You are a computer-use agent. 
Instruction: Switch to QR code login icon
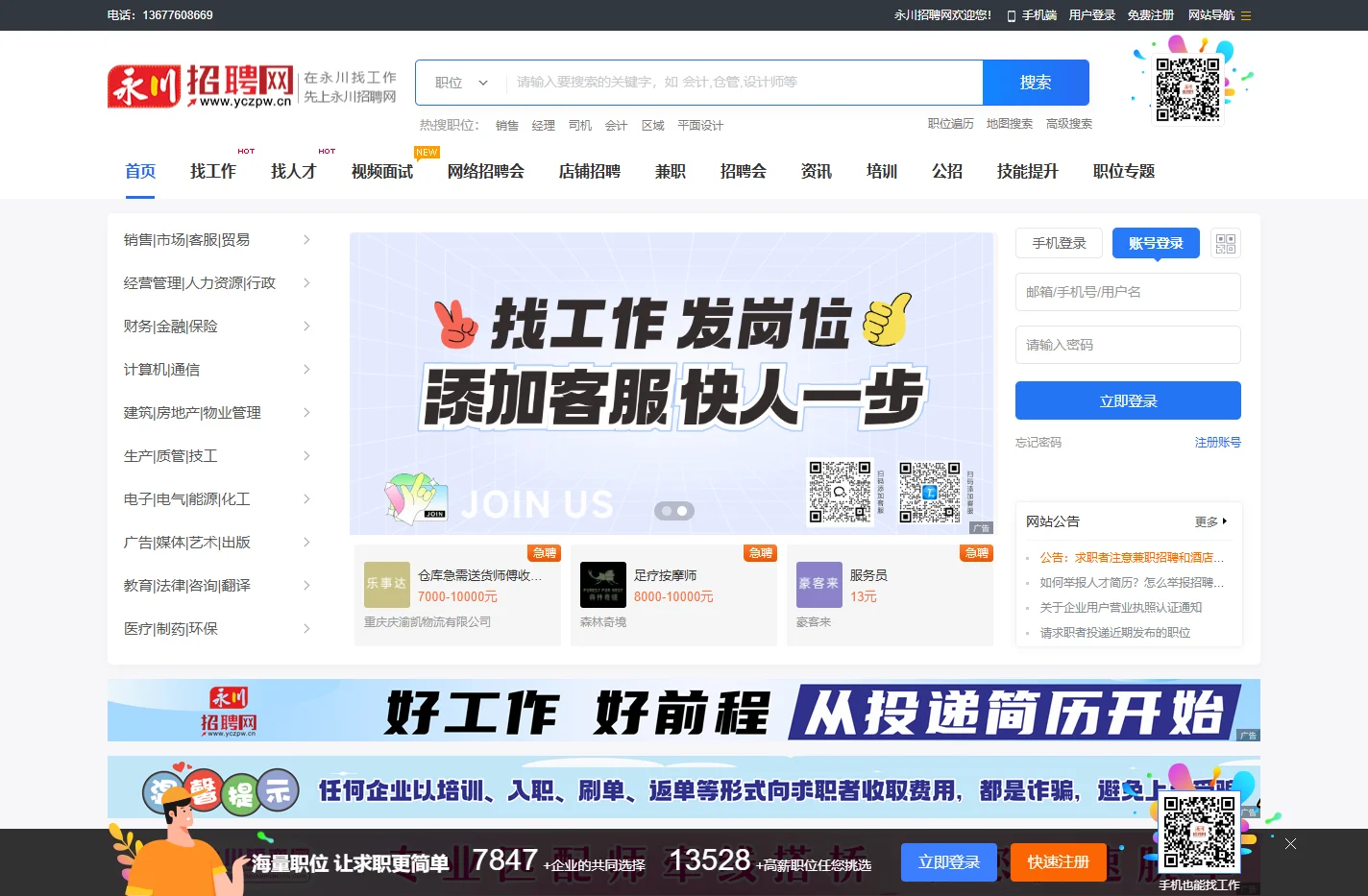point(1225,243)
